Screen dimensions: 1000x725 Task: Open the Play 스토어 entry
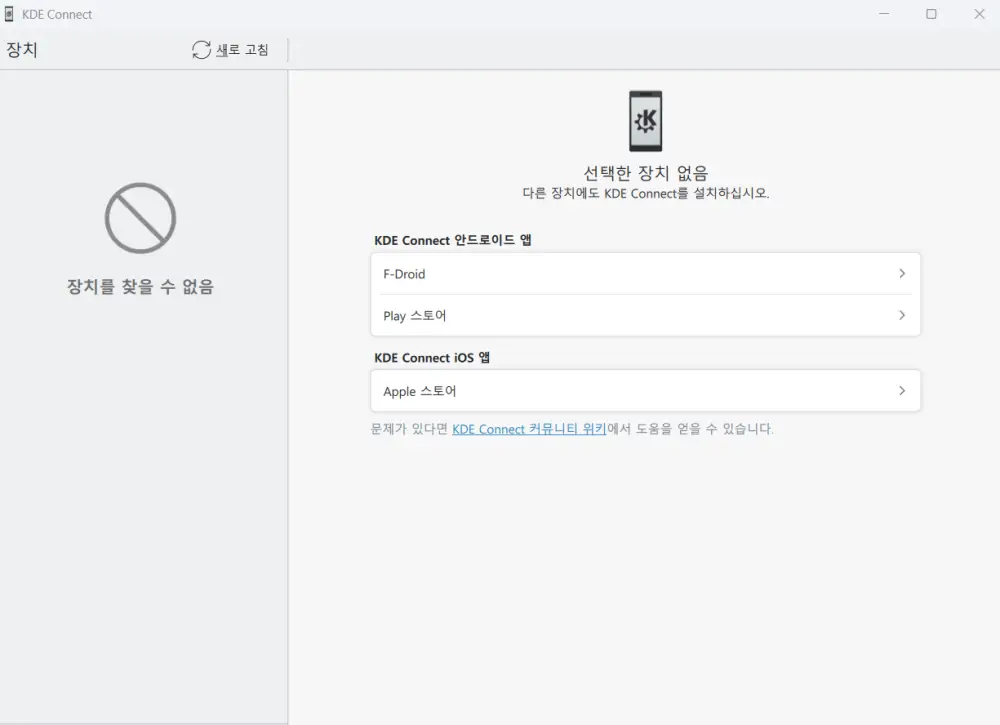(x=645, y=316)
